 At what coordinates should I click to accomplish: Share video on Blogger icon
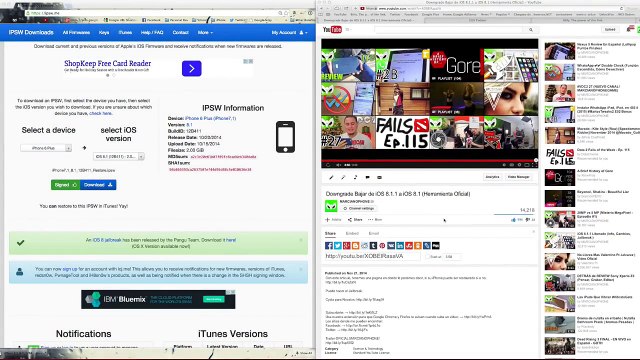click(356, 245)
